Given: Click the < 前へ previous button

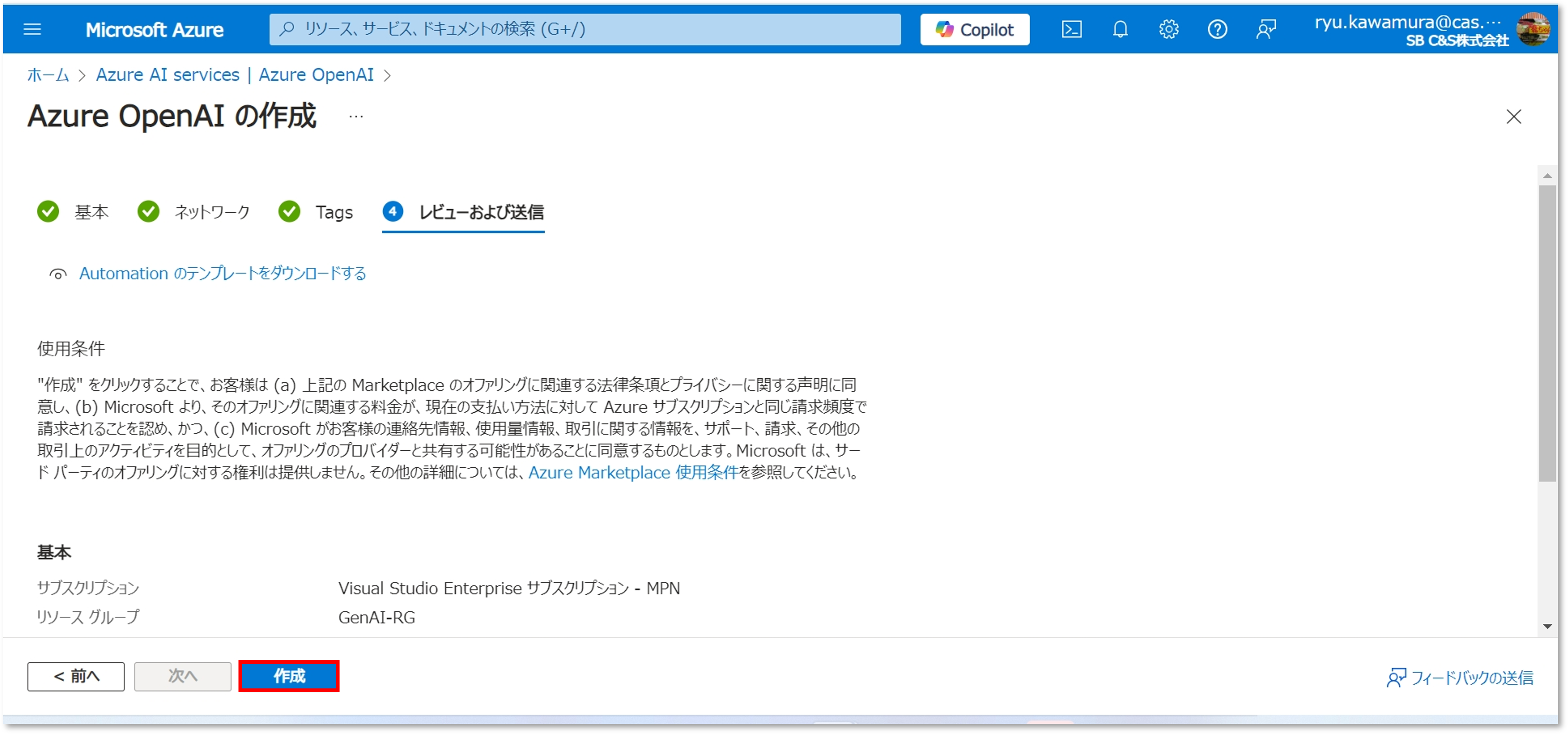Looking at the screenshot, I should click(76, 676).
